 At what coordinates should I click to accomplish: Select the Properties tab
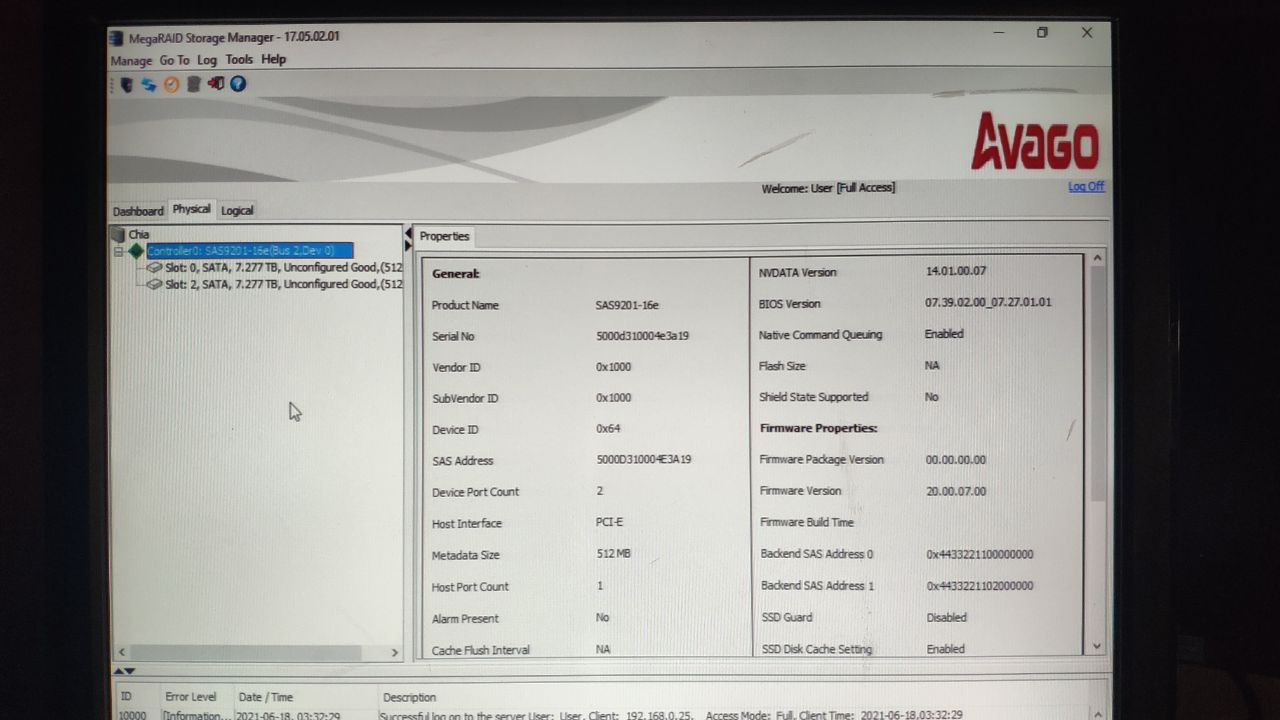(x=444, y=236)
